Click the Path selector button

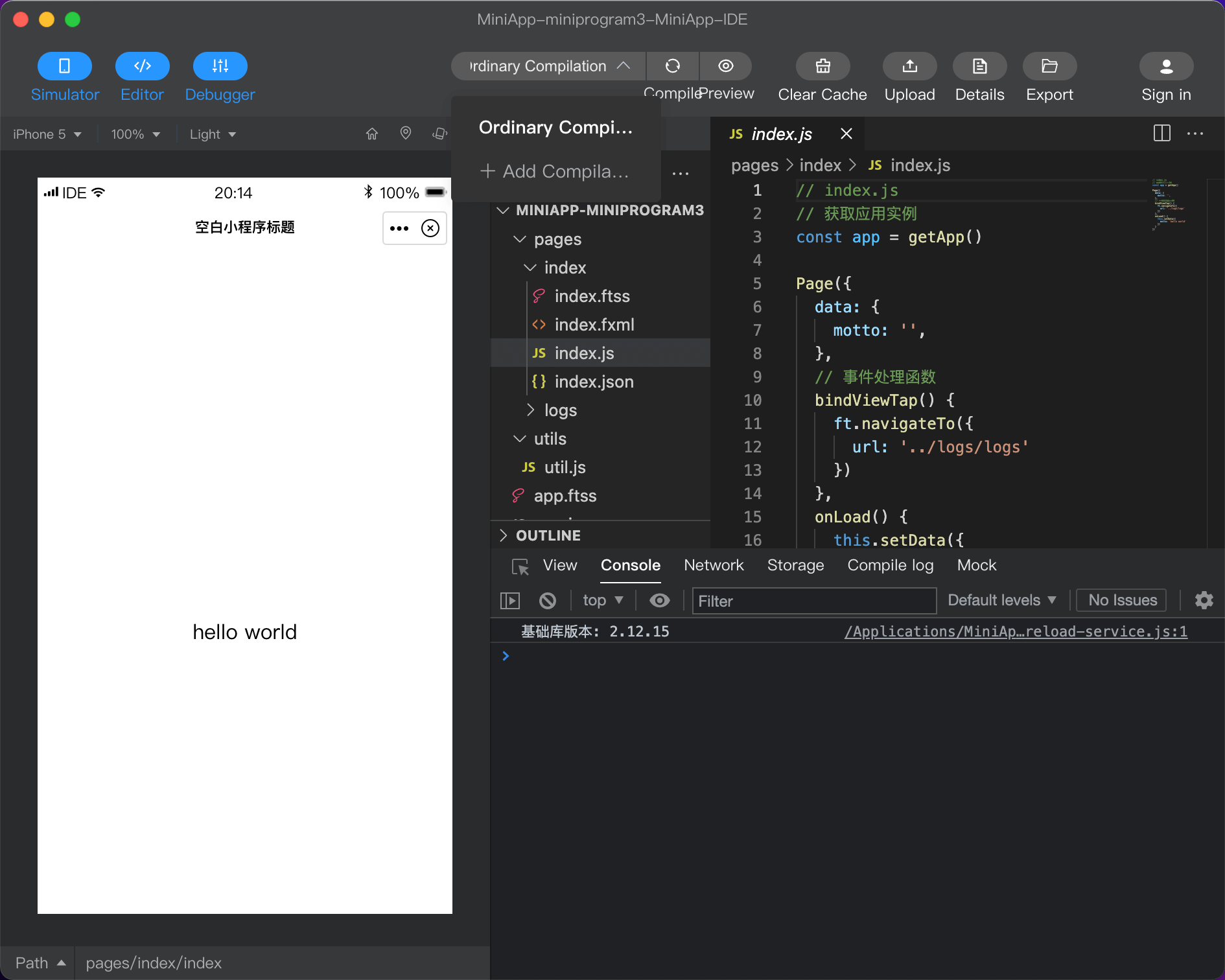[40, 963]
